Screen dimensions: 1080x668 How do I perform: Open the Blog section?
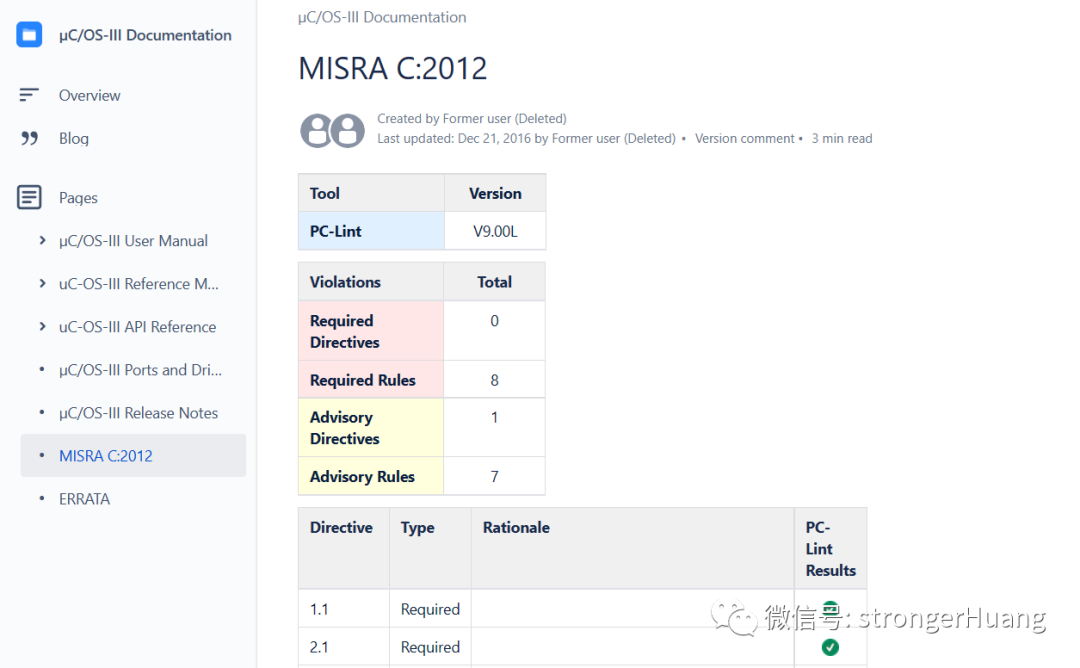click(x=73, y=138)
